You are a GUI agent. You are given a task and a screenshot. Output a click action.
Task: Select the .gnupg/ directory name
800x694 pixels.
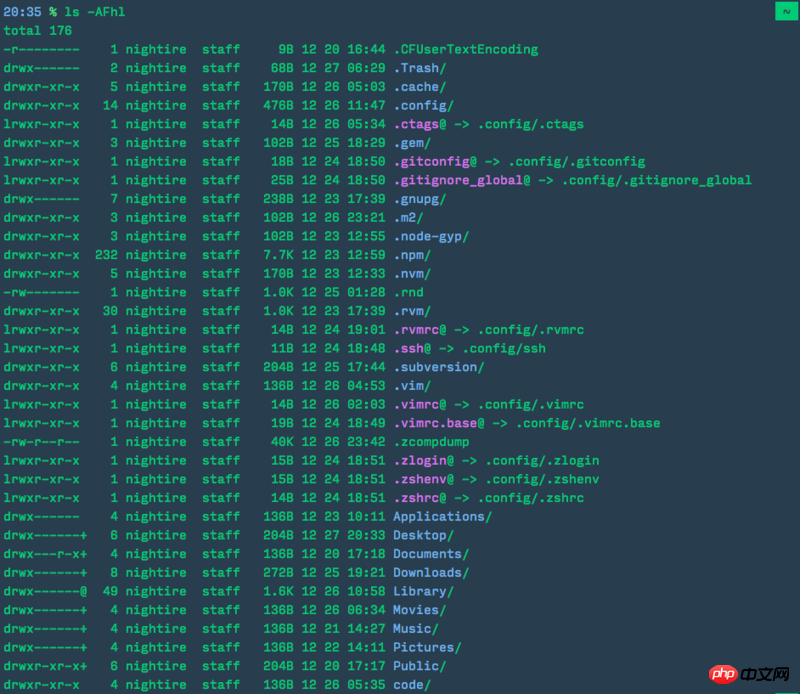(x=419, y=199)
